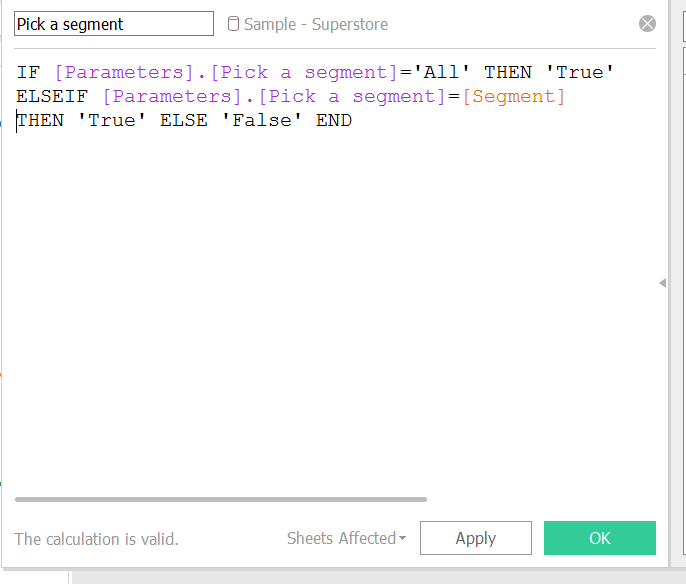Click the "The calculation is valid." status message

(96, 539)
